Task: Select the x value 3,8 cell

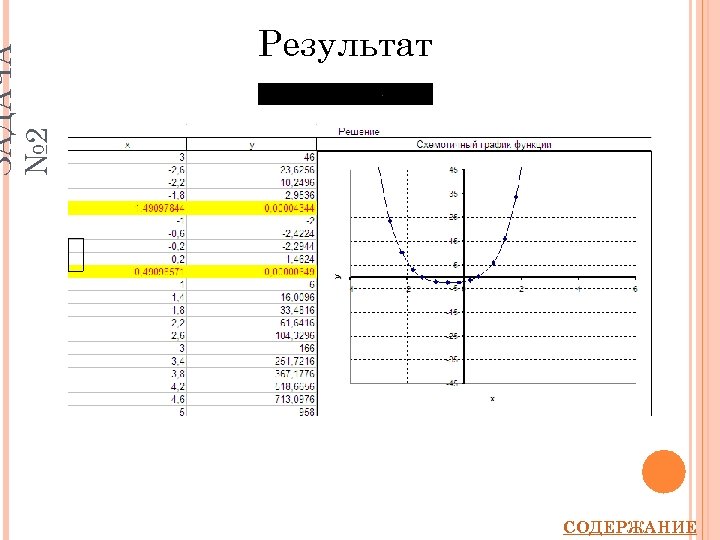Action: tap(127, 373)
